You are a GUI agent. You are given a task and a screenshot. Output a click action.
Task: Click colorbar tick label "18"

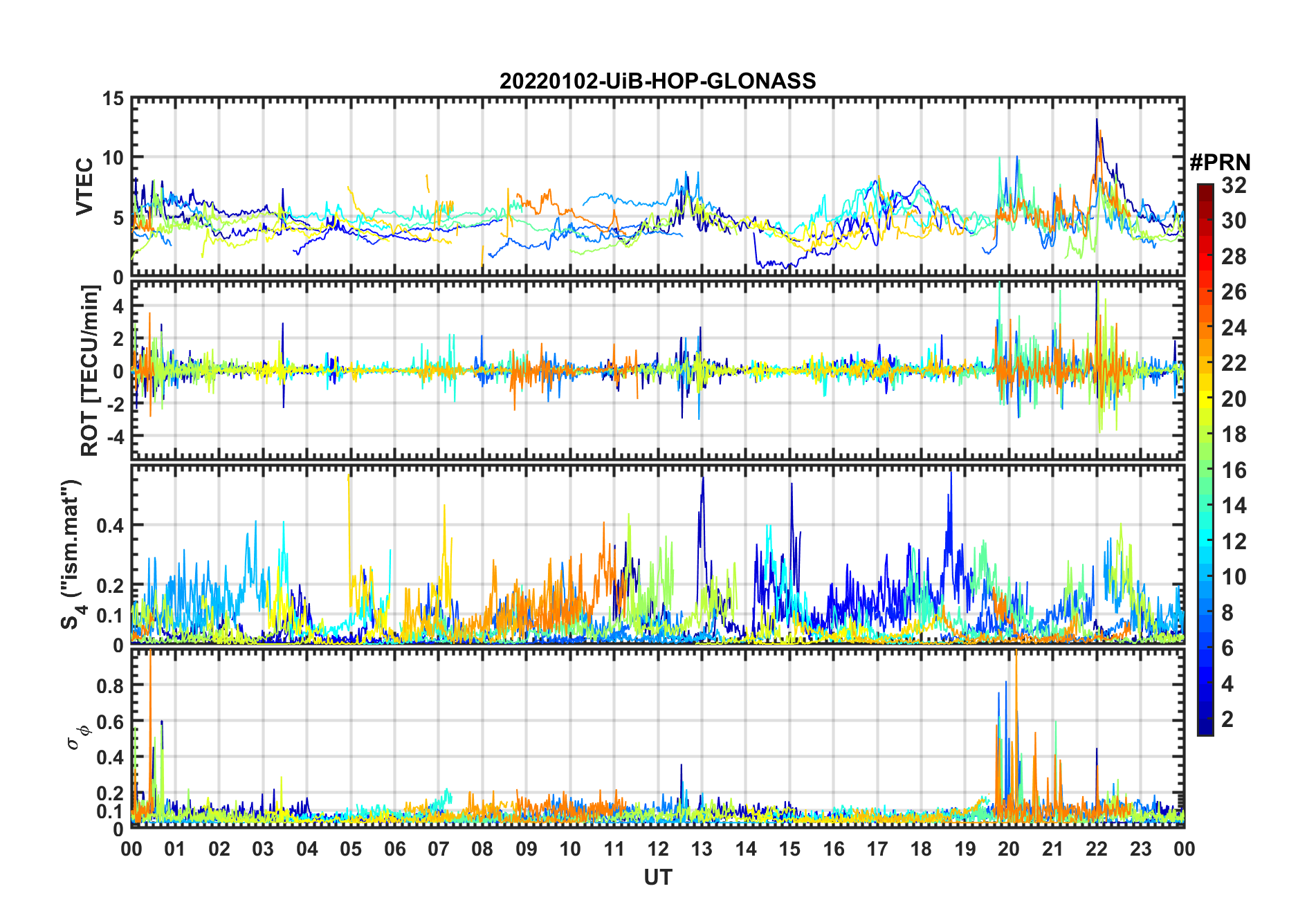pyautogui.click(x=1234, y=434)
